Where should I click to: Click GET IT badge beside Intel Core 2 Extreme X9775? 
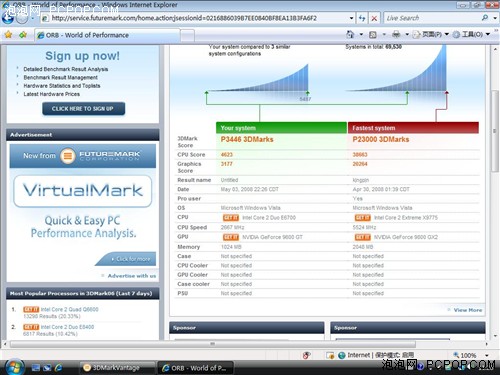(363, 218)
